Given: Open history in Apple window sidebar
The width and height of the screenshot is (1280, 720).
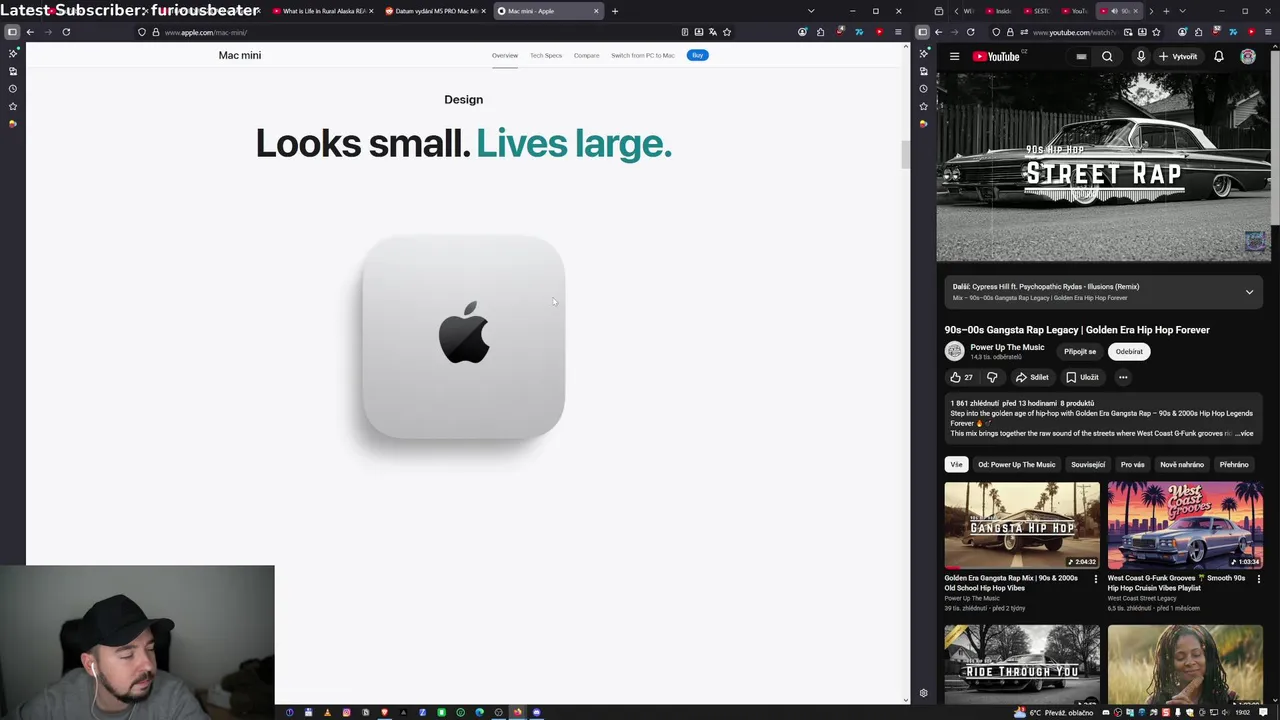Looking at the screenshot, I should point(12,88).
